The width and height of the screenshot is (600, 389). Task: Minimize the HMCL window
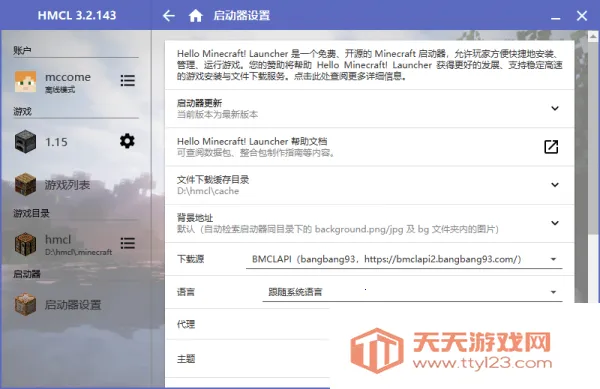pyautogui.click(x=556, y=17)
